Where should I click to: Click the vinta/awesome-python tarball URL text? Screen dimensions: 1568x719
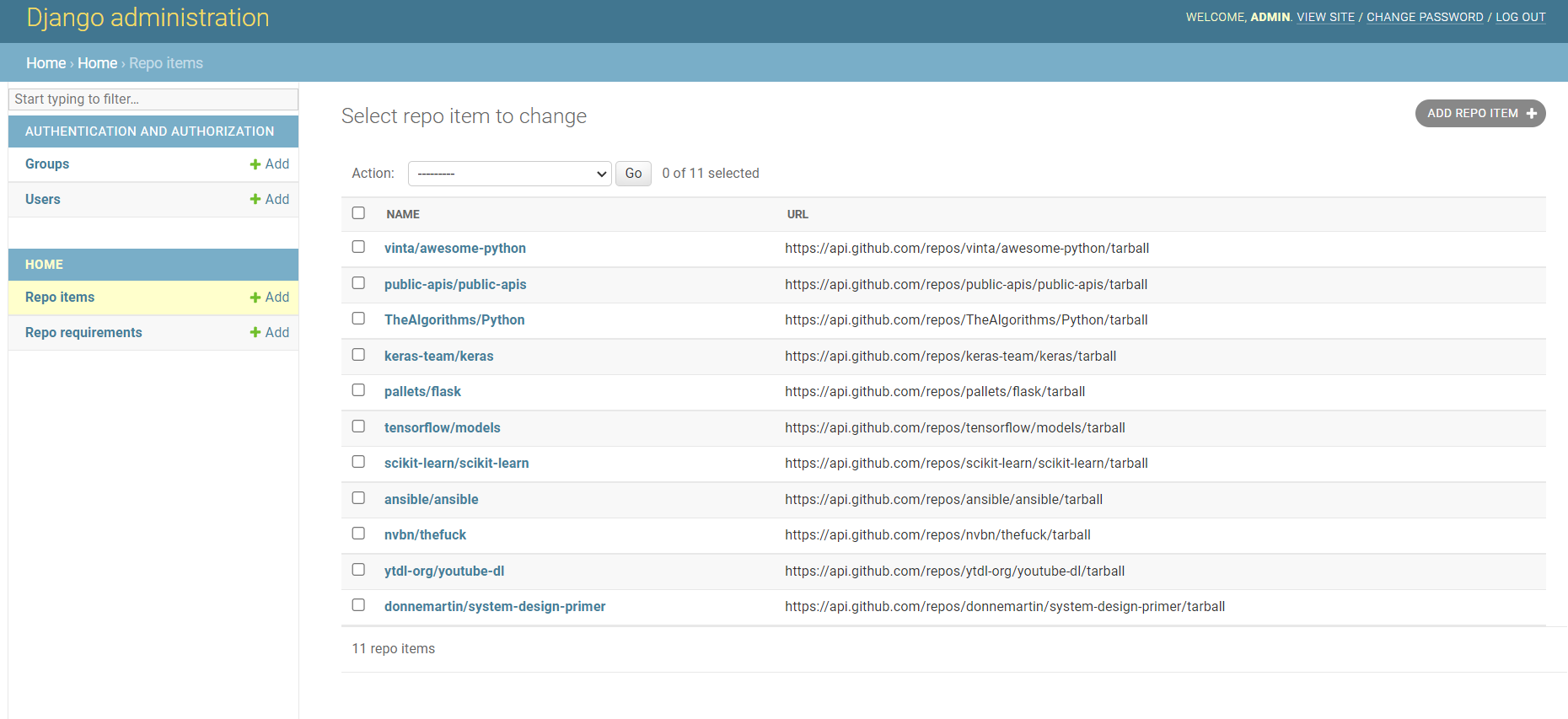click(x=967, y=249)
